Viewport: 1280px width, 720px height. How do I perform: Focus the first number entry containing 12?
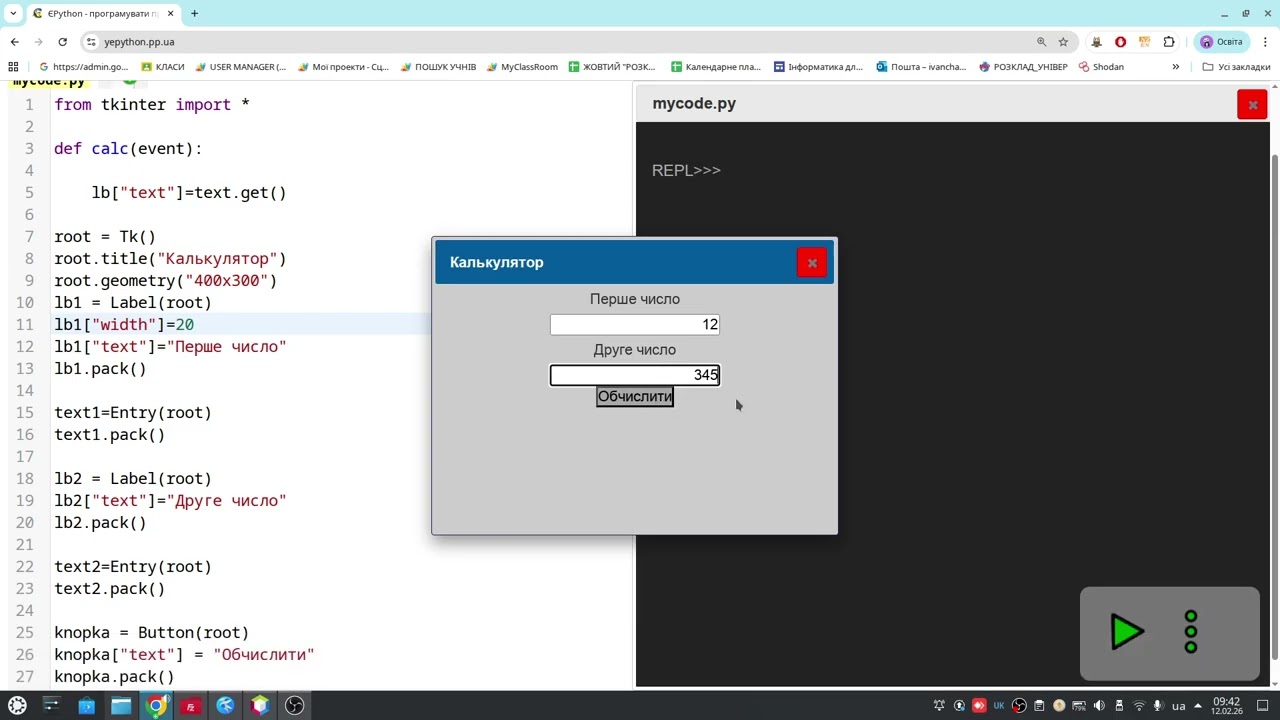coord(635,324)
